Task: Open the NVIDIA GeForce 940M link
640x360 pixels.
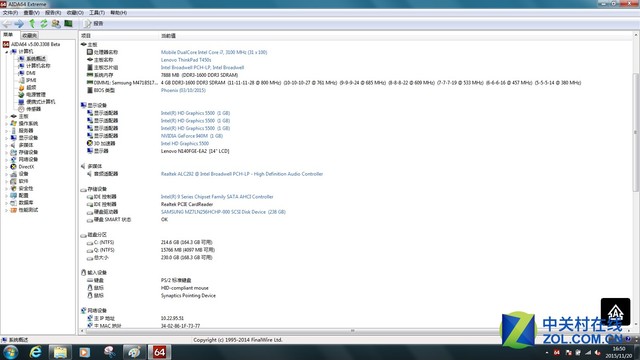Action: click(x=192, y=136)
